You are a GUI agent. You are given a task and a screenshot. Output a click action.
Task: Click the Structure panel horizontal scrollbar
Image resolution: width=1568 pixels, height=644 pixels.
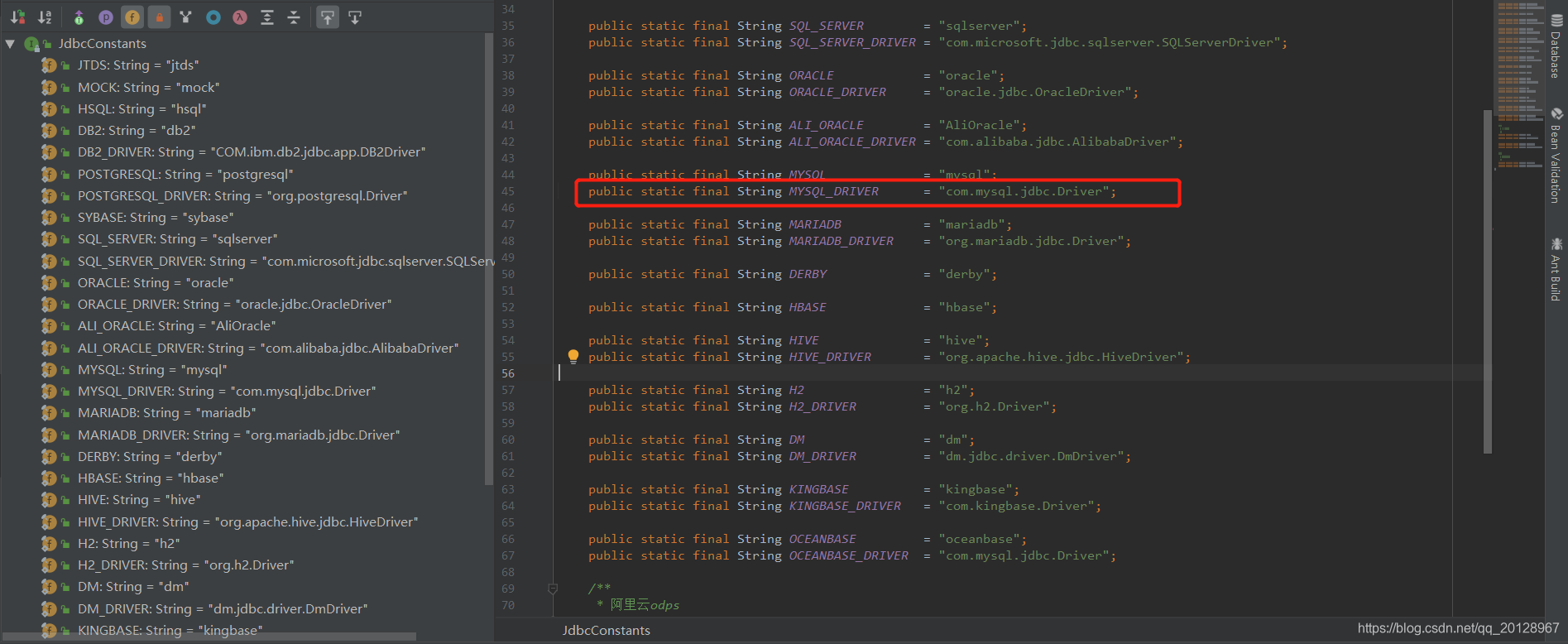pyautogui.click(x=208, y=637)
